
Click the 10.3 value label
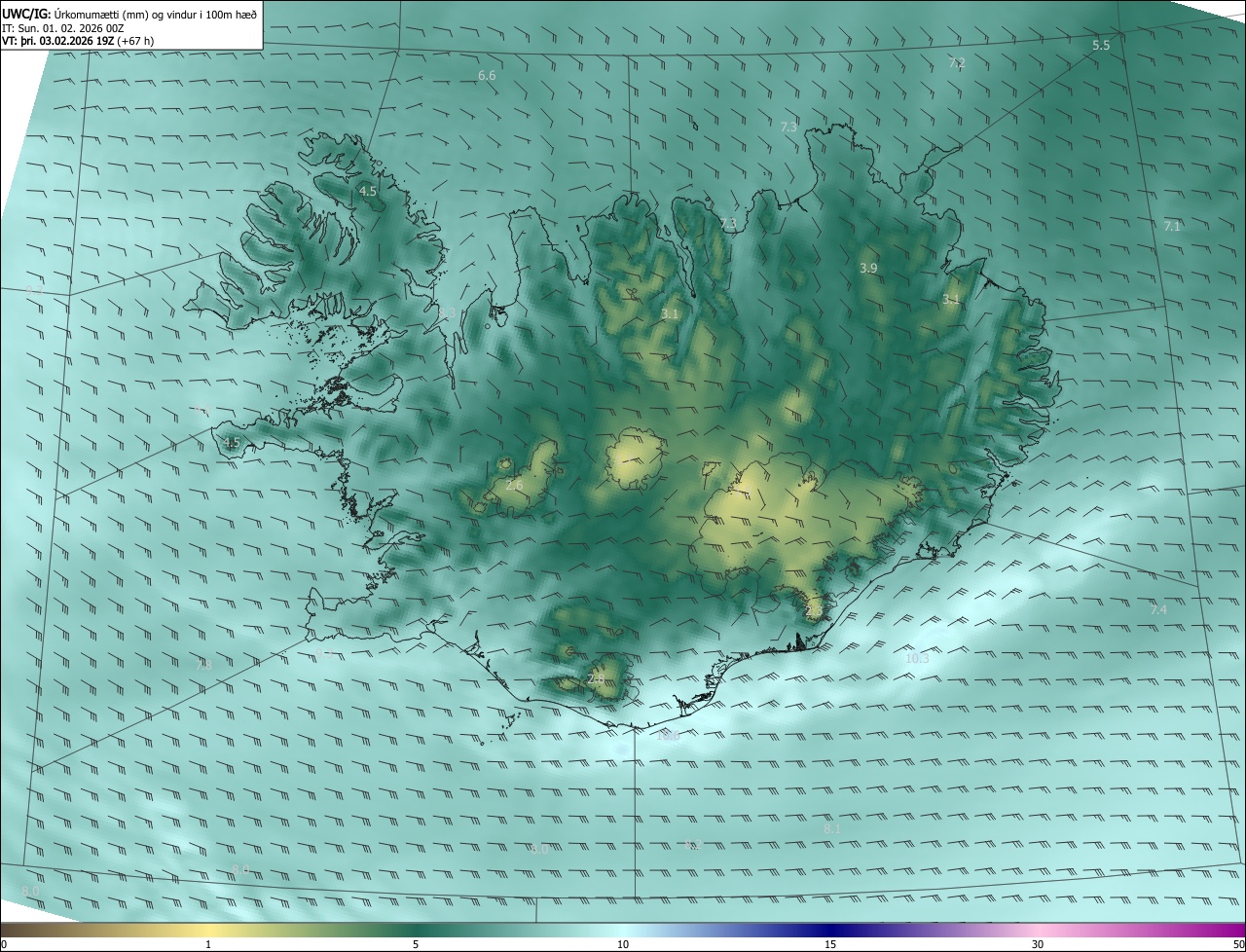tap(918, 658)
